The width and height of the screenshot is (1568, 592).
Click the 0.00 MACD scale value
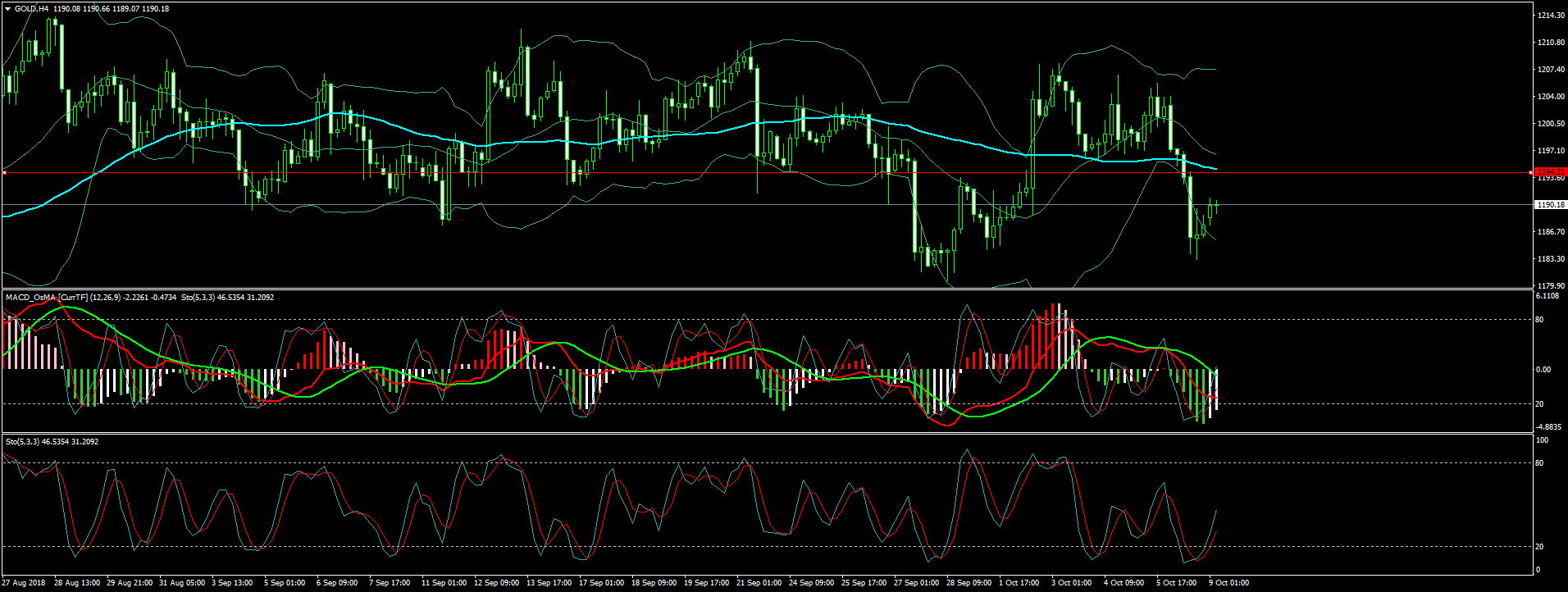(1543, 370)
